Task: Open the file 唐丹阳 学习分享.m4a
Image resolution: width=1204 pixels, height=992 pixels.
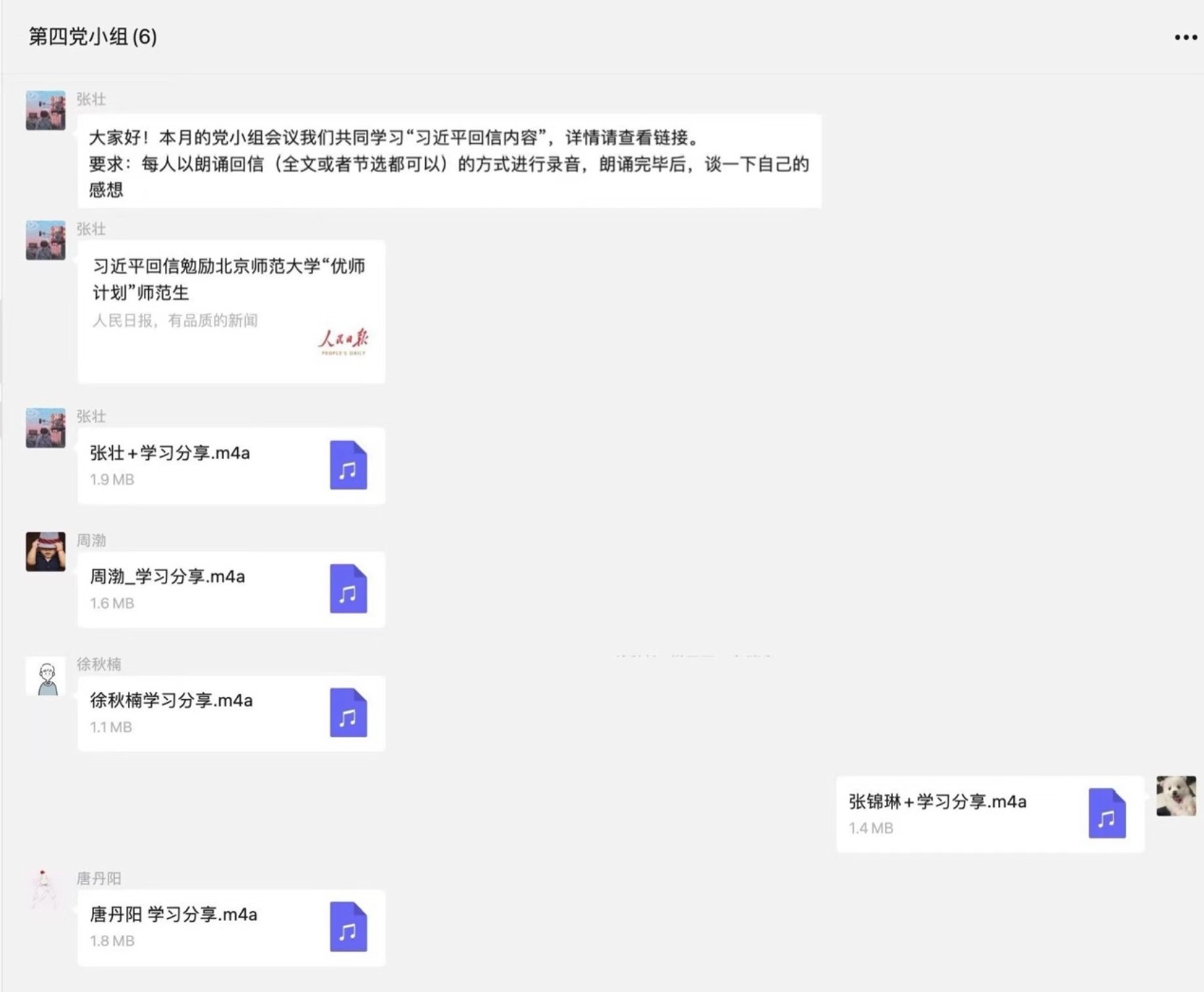Action: (x=195, y=927)
